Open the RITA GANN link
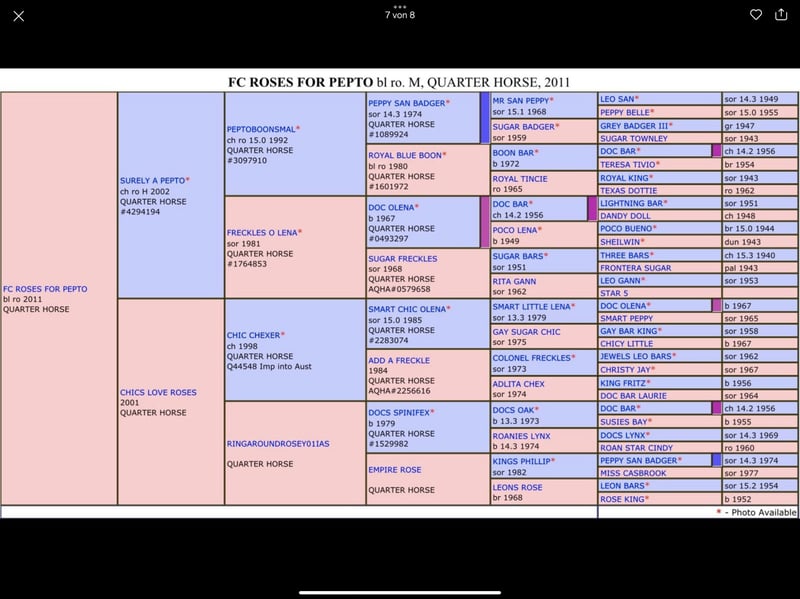This screenshot has width=800, height=599. tap(514, 282)
